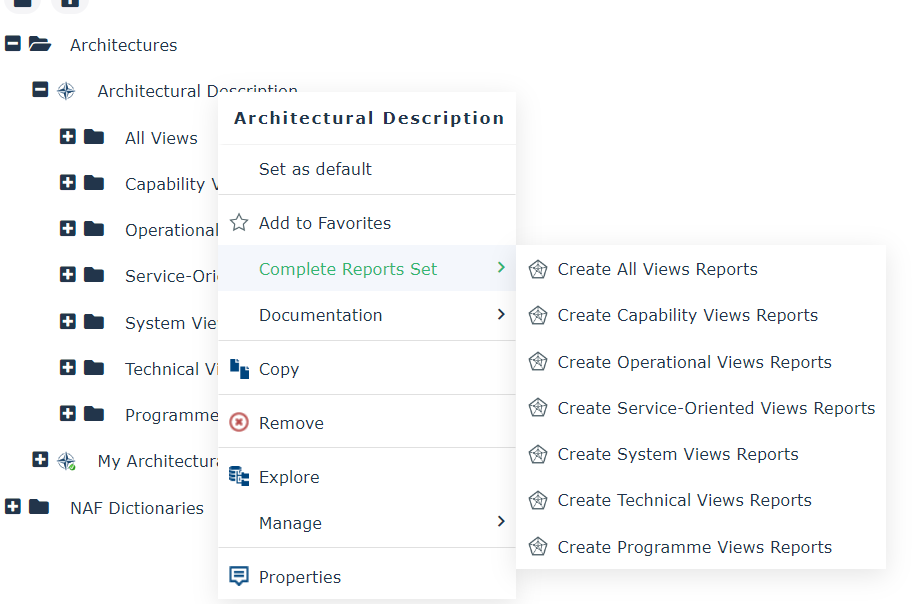The width and height of the screenshot is (915, 604).
Task: Expand the NAF Dictionaries folder
Action: pos(13,507)
